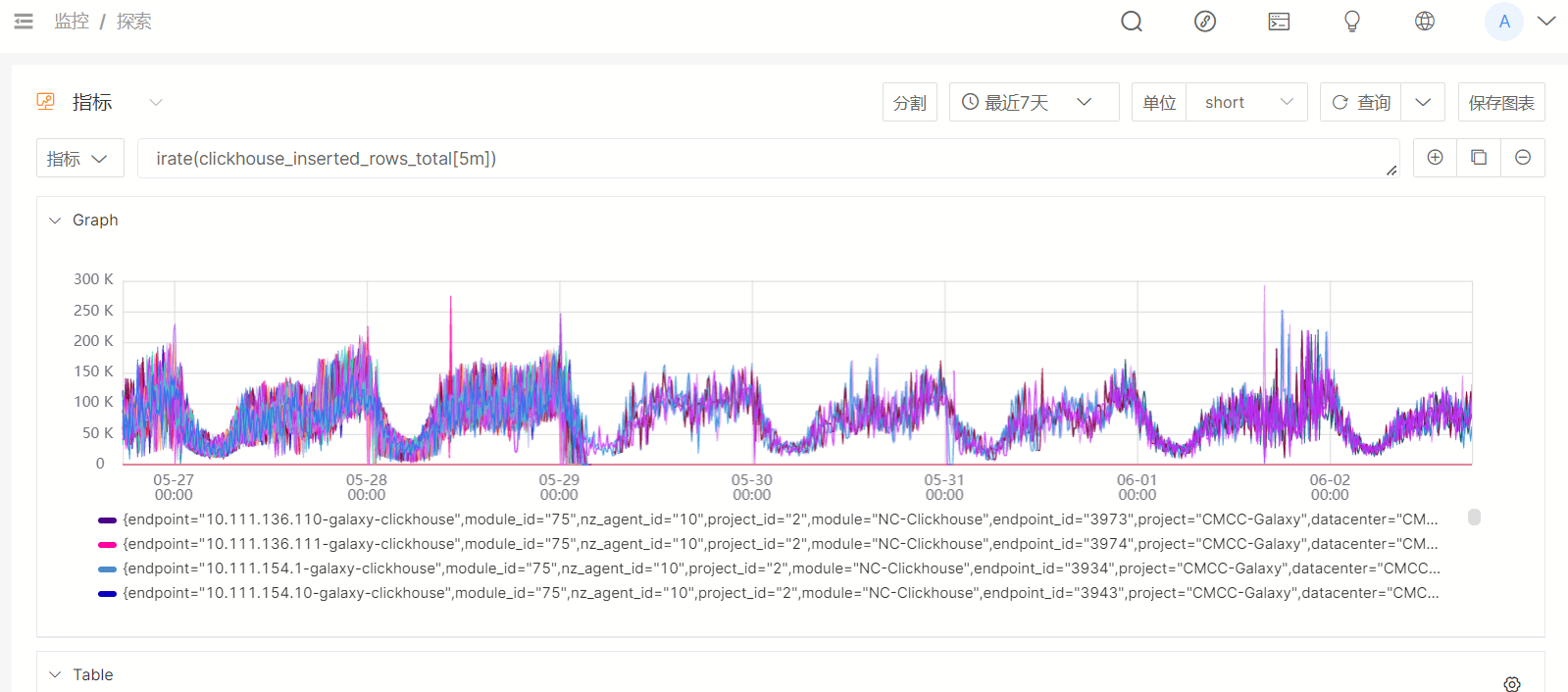The width and height of the screenshot is (1568, 692).
Task: Click the hamburger menu collapse icon
Action: click(x=24, y=21)
